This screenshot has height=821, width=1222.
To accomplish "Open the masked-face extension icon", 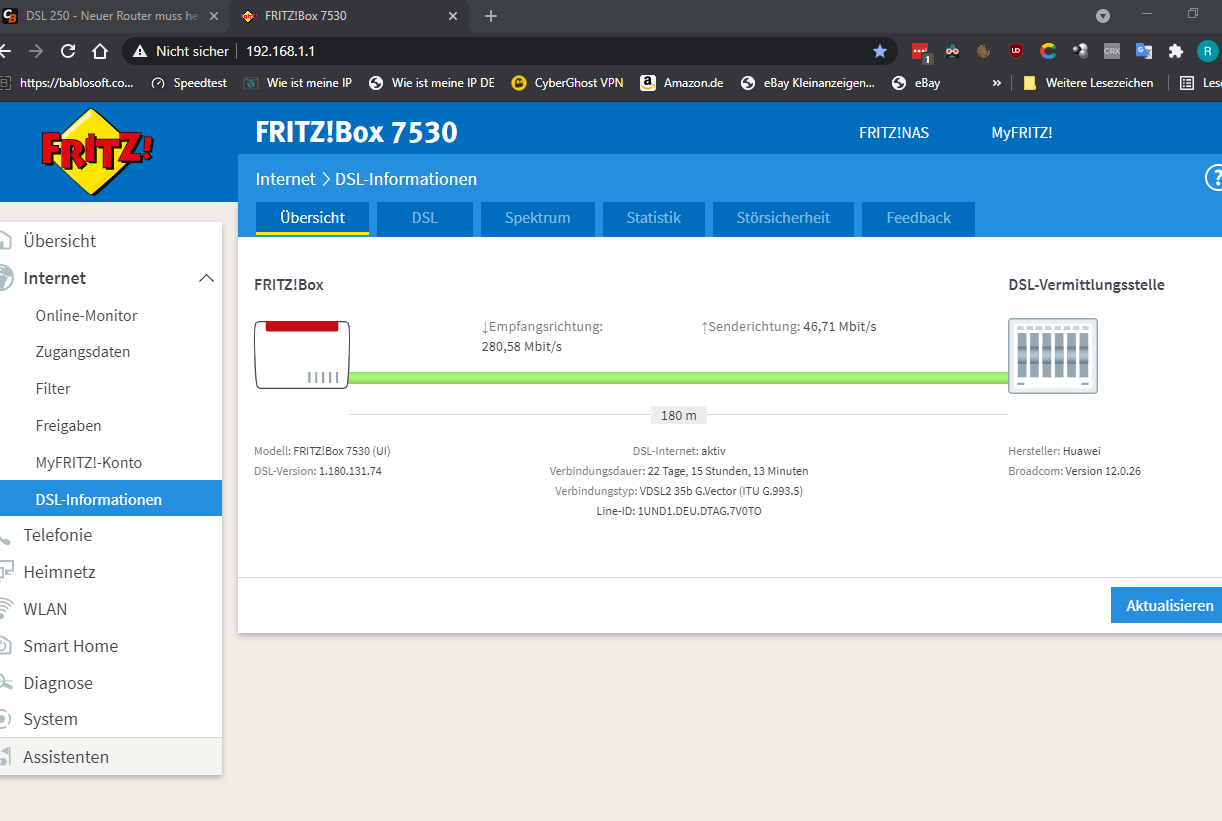I will pyautogui.click(x=952, y=50).
